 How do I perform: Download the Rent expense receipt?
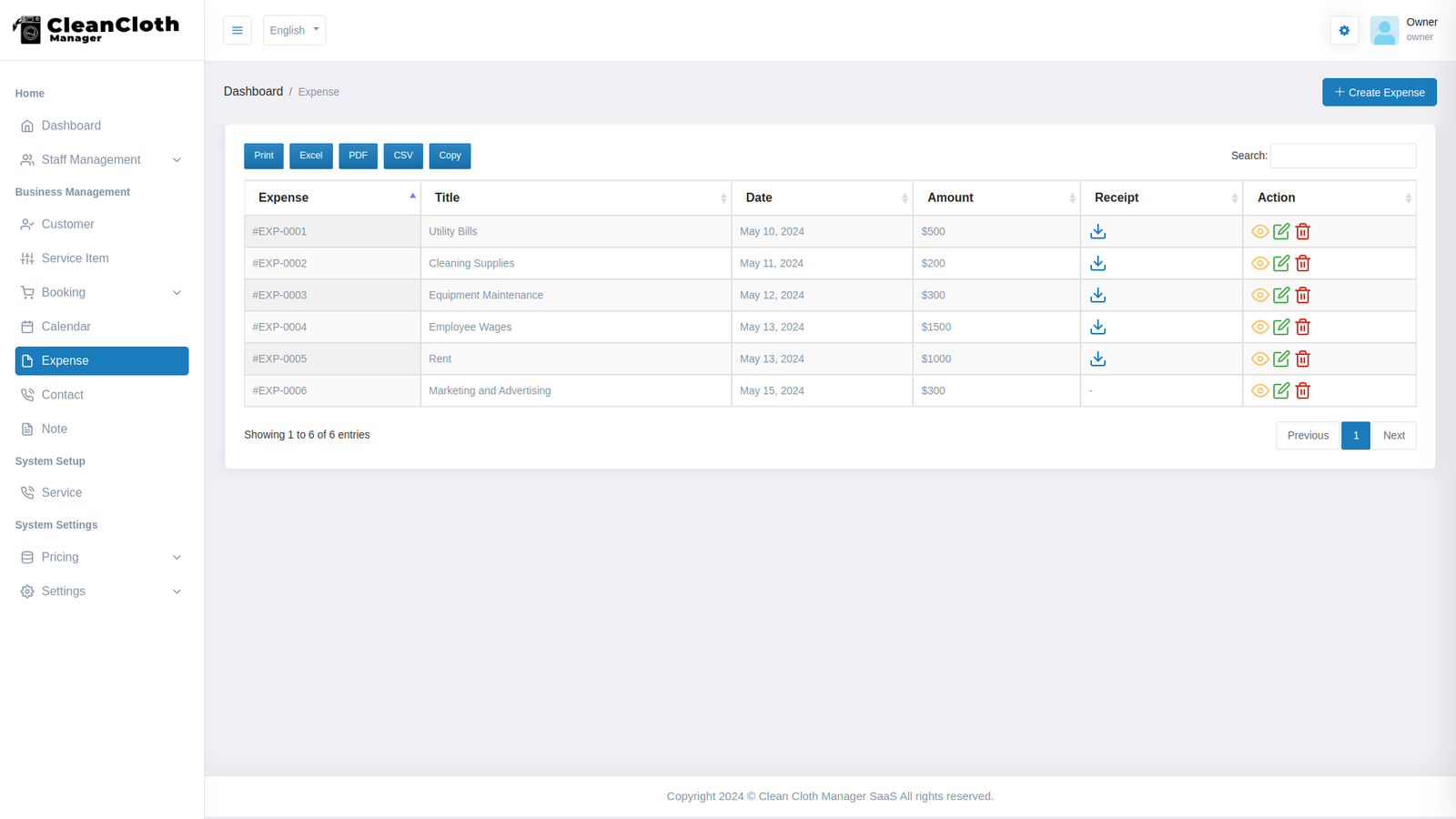(1097, 359)
